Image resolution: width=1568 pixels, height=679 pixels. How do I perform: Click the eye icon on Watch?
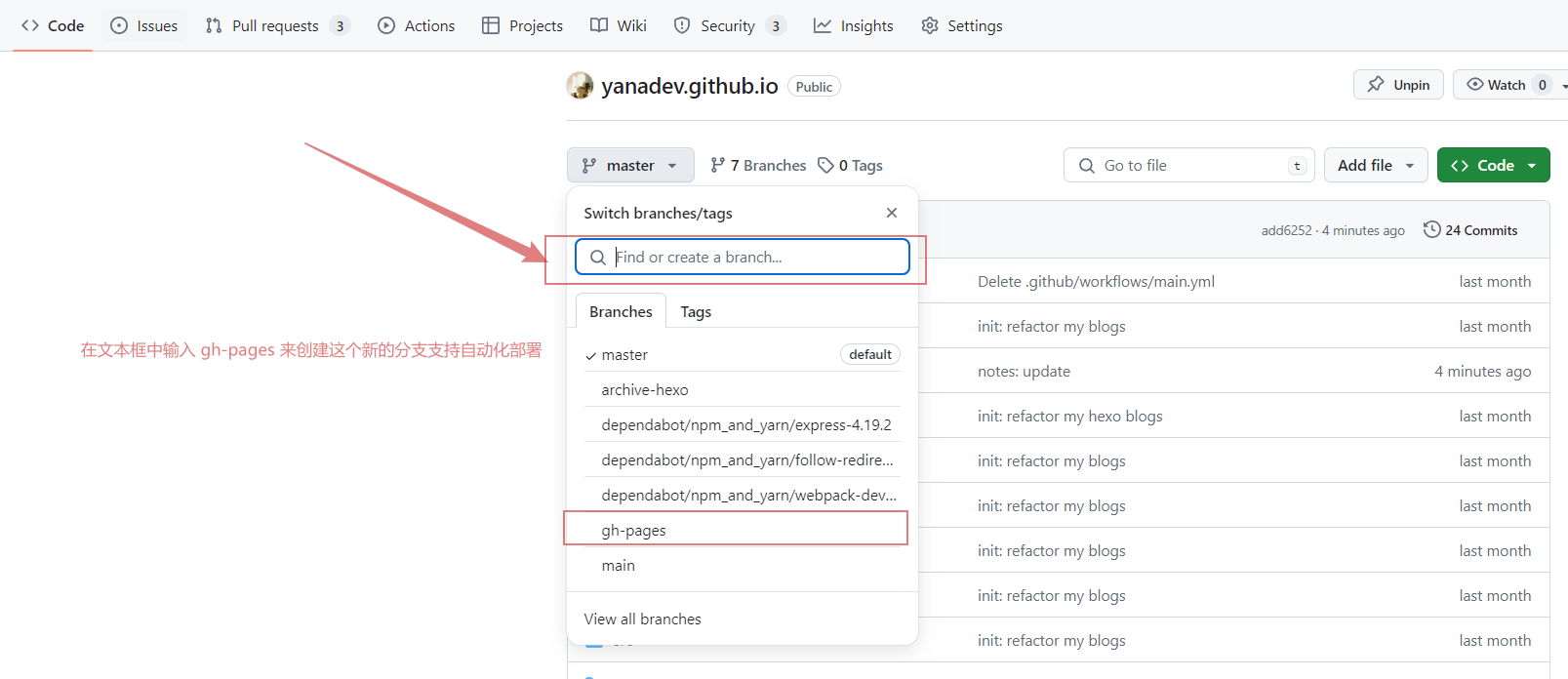(x=1475, y=84)
